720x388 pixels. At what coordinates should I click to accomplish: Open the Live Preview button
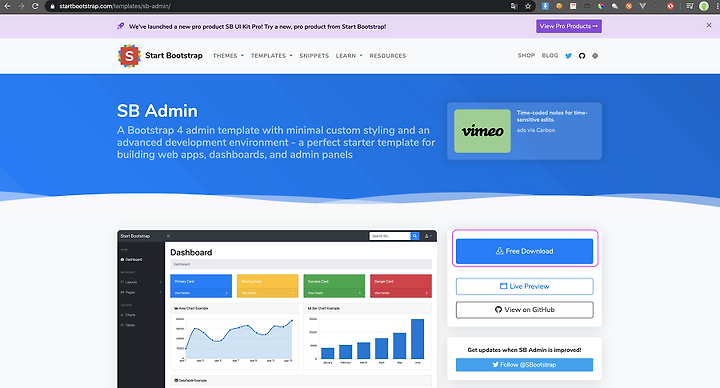tap(524, 287)
